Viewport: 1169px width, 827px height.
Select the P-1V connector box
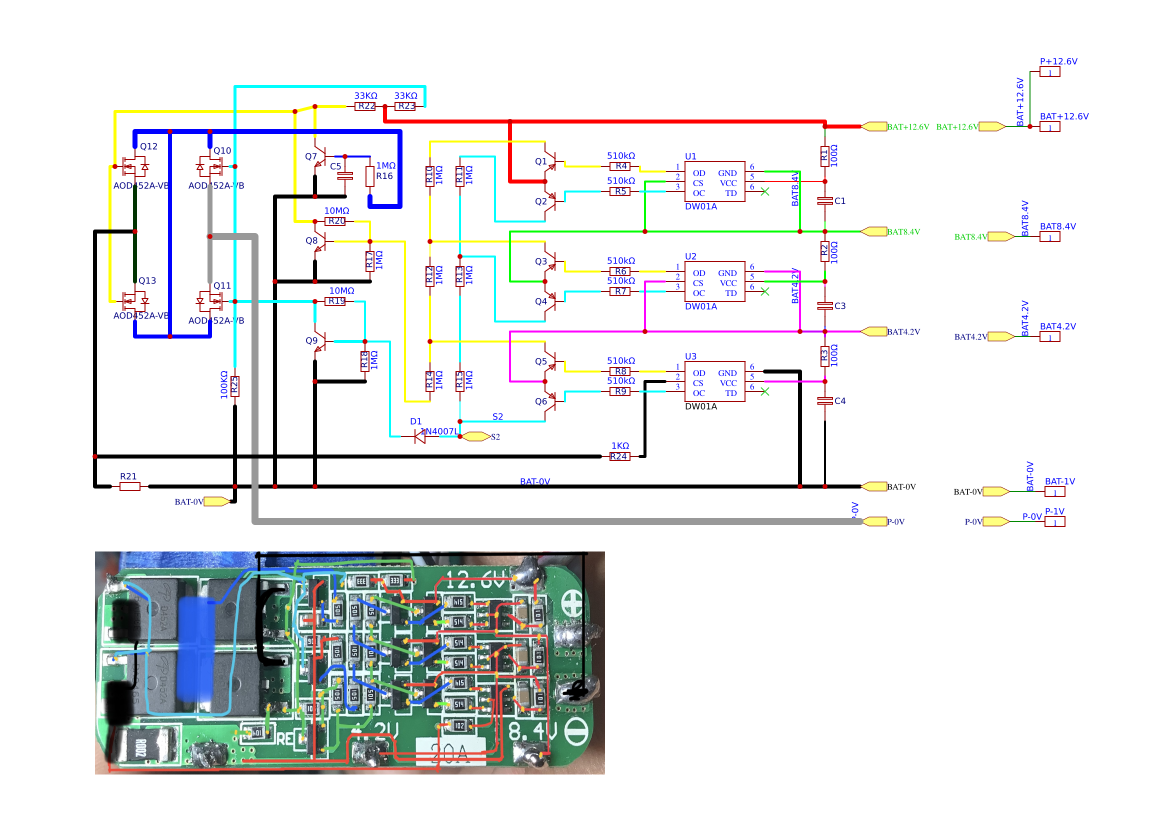point(1055,522)
